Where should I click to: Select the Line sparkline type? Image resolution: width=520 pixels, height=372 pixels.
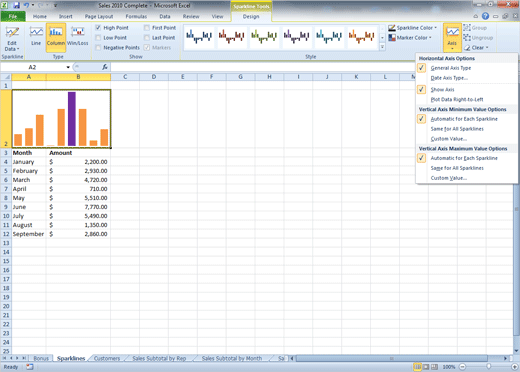(36, 37)
